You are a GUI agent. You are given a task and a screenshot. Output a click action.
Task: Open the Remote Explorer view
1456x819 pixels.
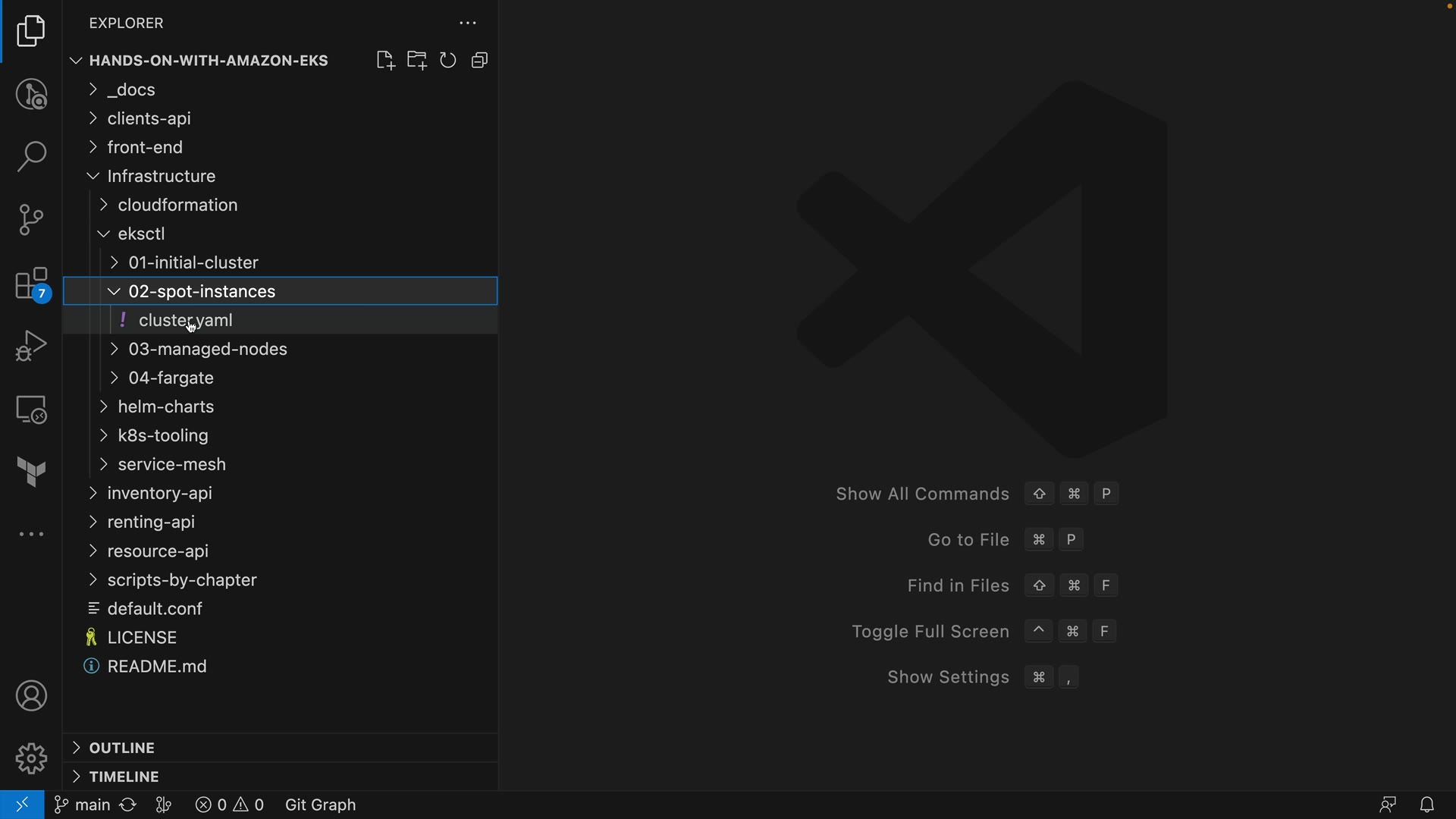(31, 409)
